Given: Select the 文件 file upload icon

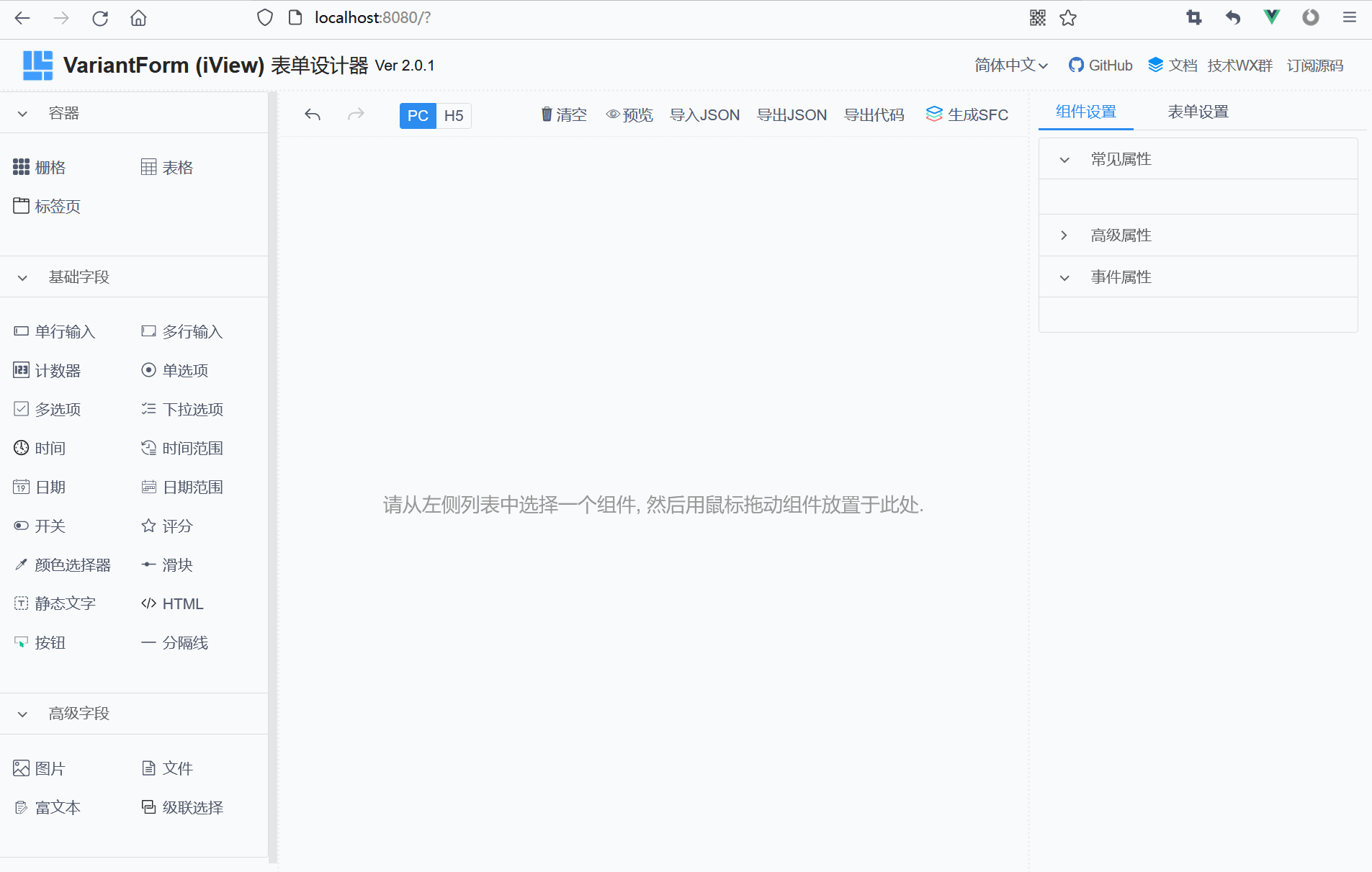Looking at the screenshot, I should (148, 768).
